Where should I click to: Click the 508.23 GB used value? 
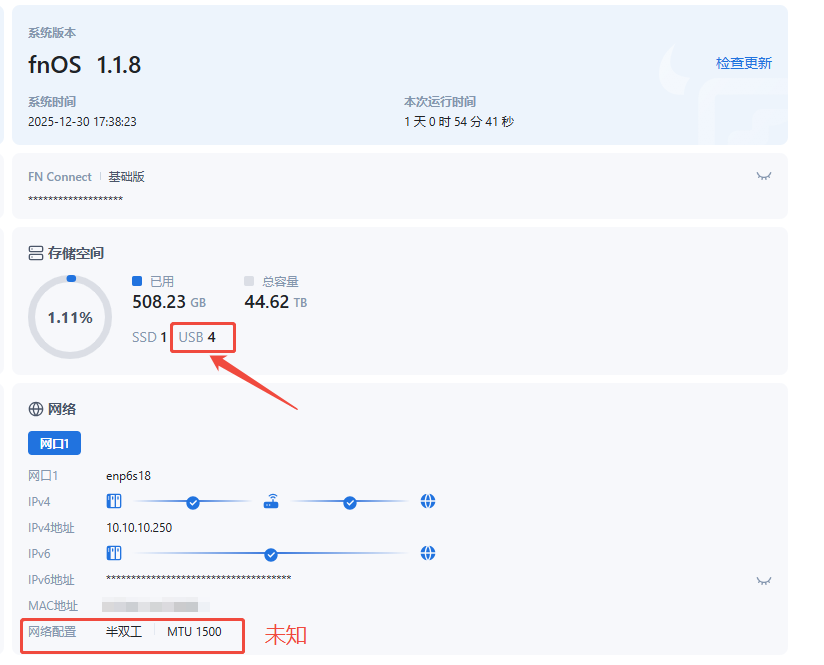point(169,302)
